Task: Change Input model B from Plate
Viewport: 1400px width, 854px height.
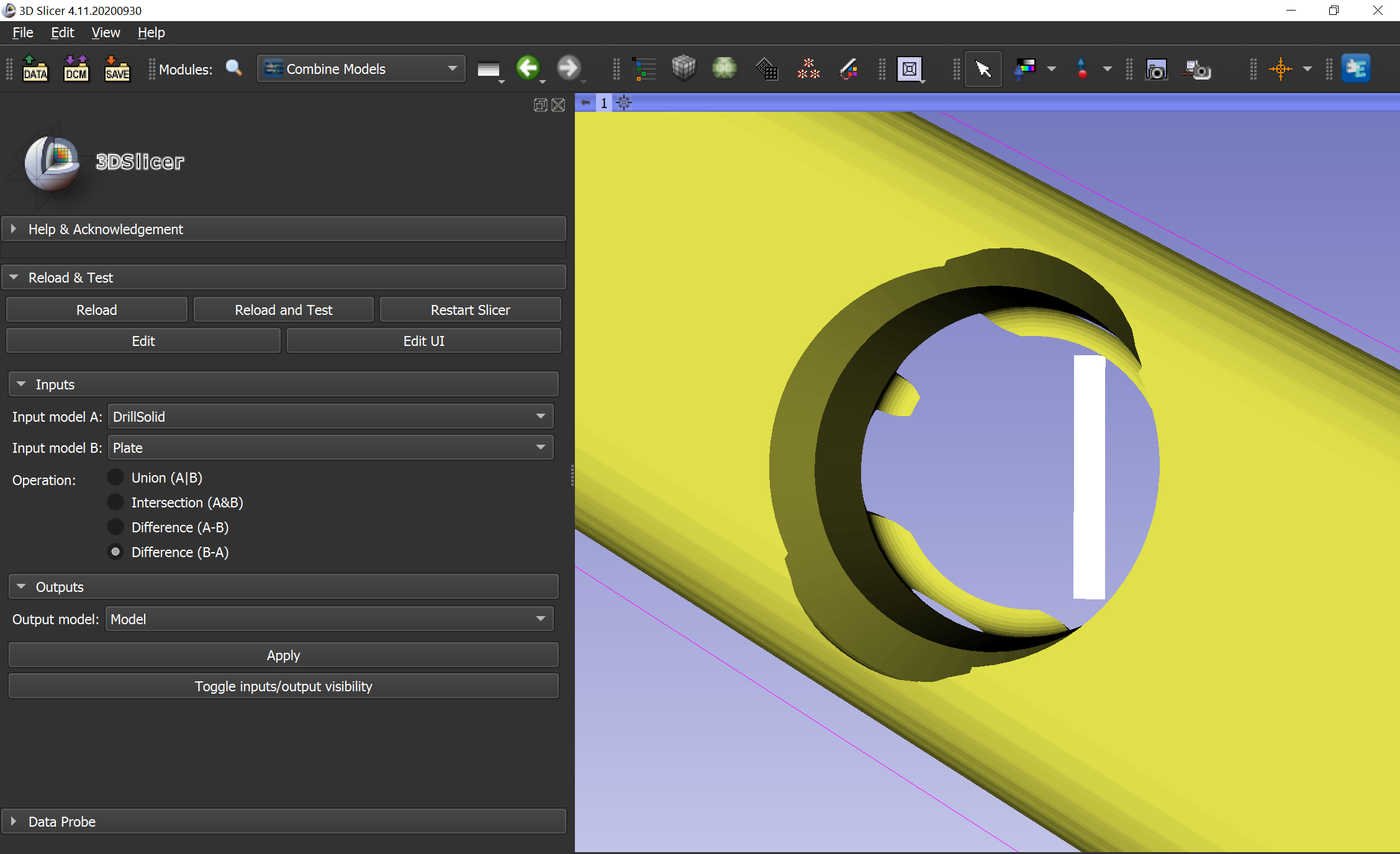Action: point(540,447)
